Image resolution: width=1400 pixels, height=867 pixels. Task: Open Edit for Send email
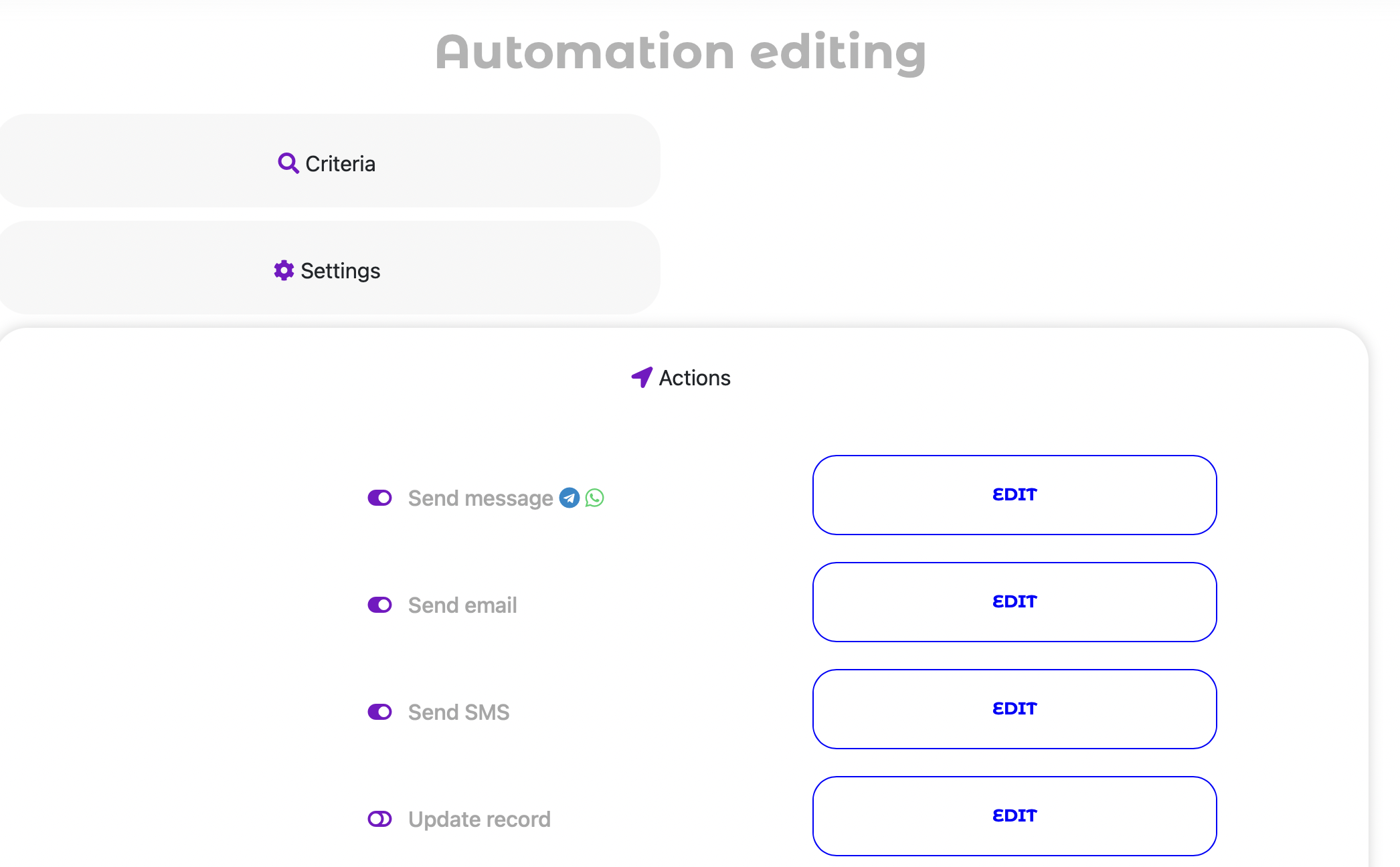tap(1015, 602)
